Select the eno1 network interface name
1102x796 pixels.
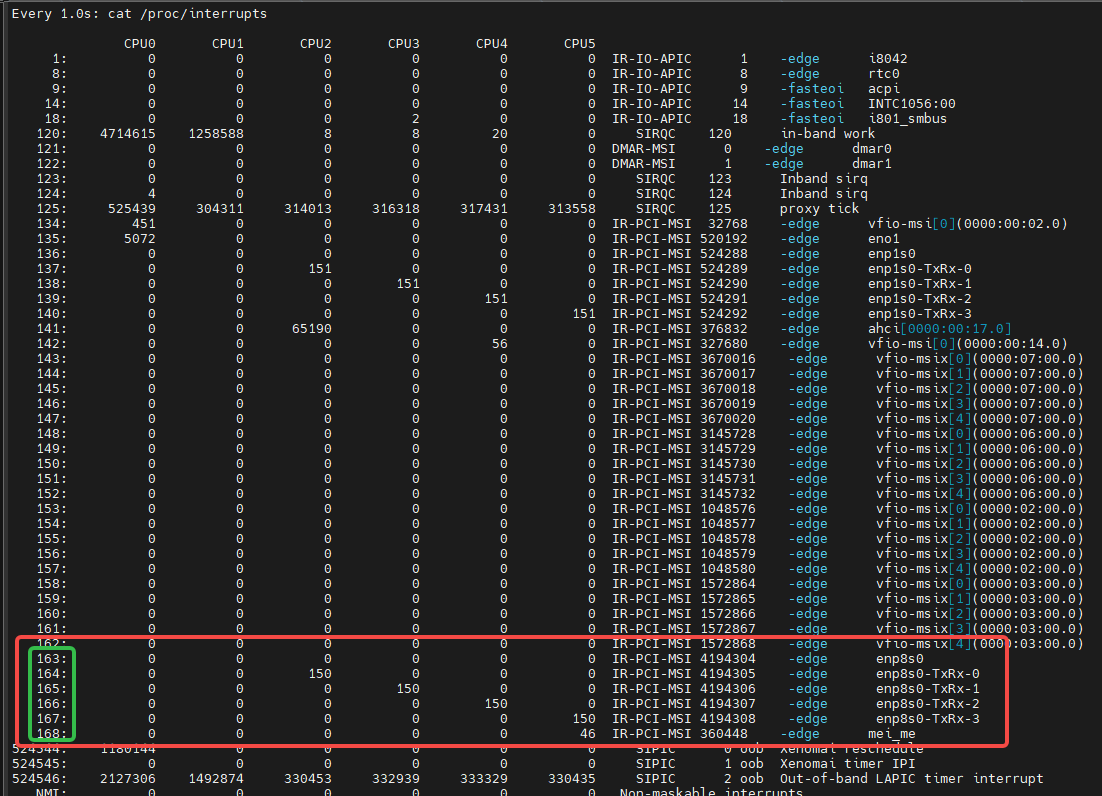(x=883, y=239)
